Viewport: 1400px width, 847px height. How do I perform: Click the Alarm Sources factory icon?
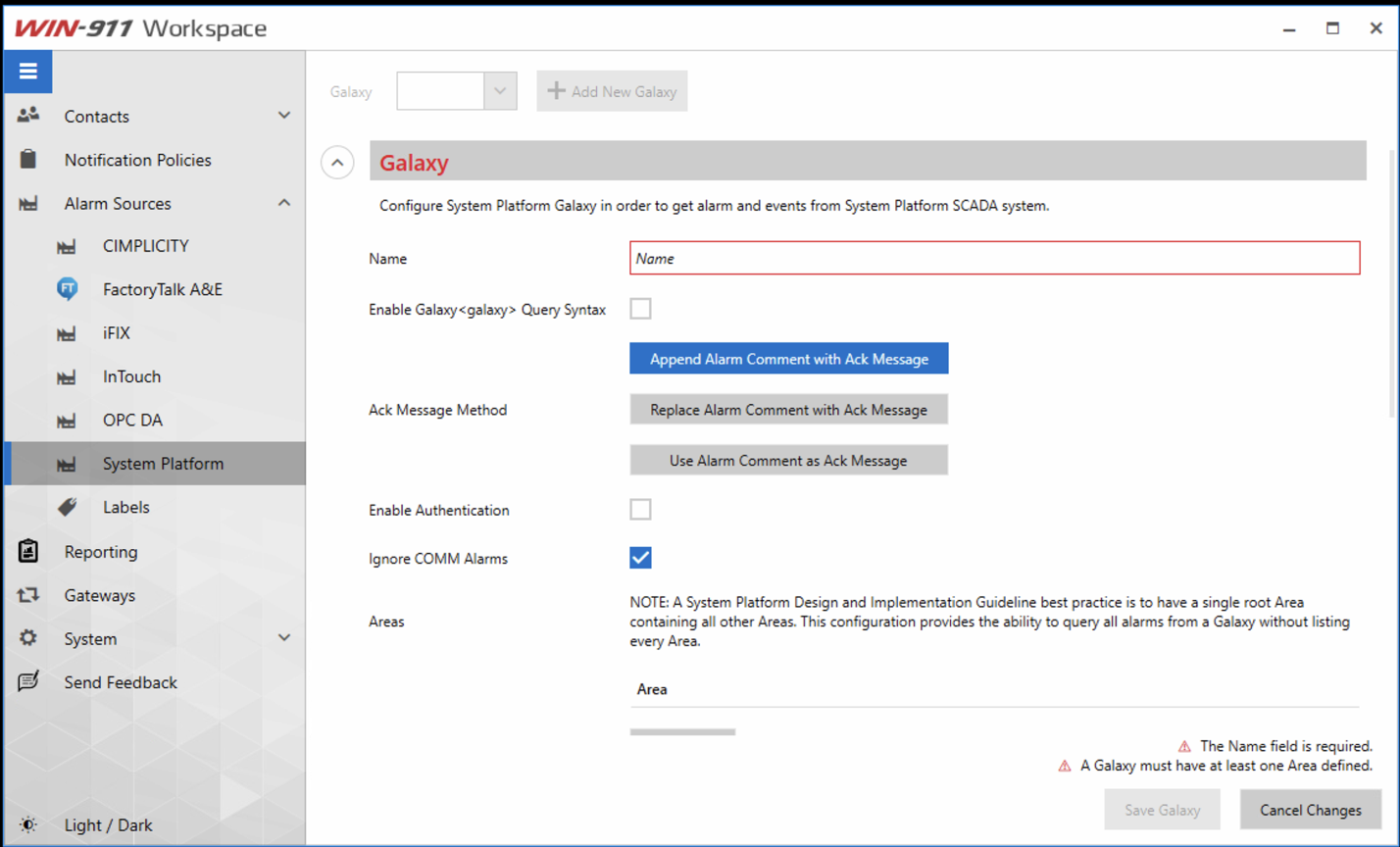coord(28,204)
